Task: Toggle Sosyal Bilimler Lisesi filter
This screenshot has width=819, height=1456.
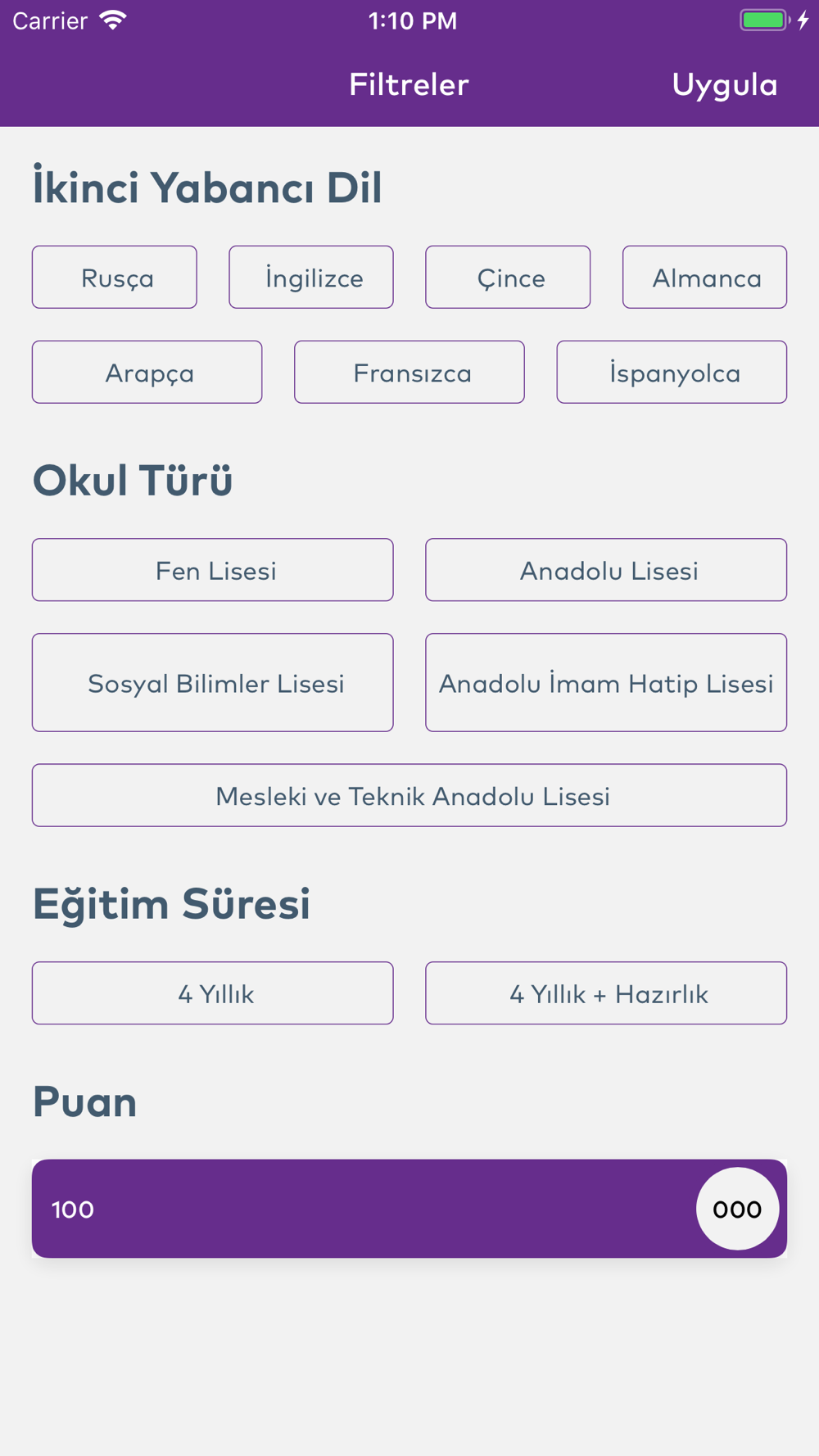Action: coord(213,683)
